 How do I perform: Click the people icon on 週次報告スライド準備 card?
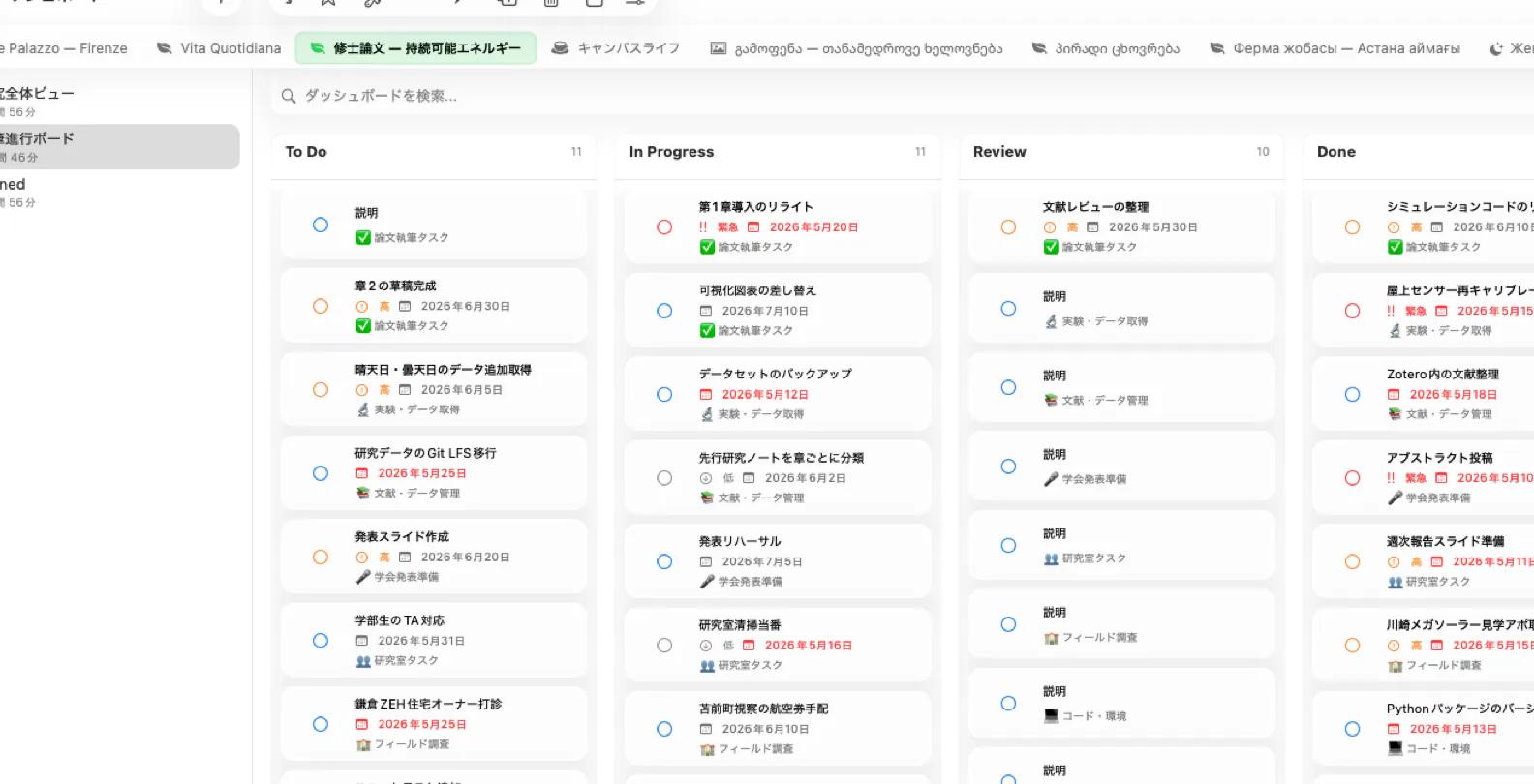[1395, 582]
